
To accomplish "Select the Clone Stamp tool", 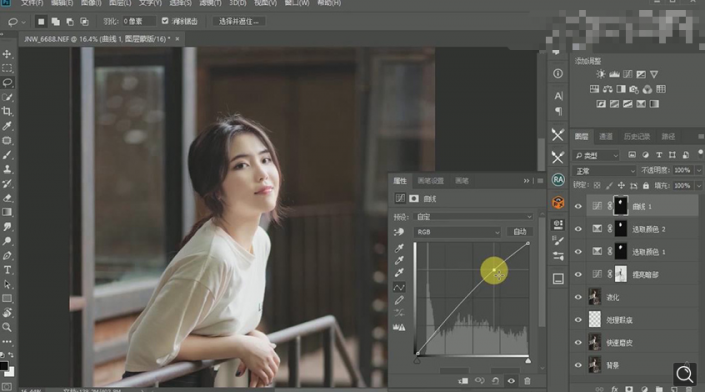I will (7, 169).
